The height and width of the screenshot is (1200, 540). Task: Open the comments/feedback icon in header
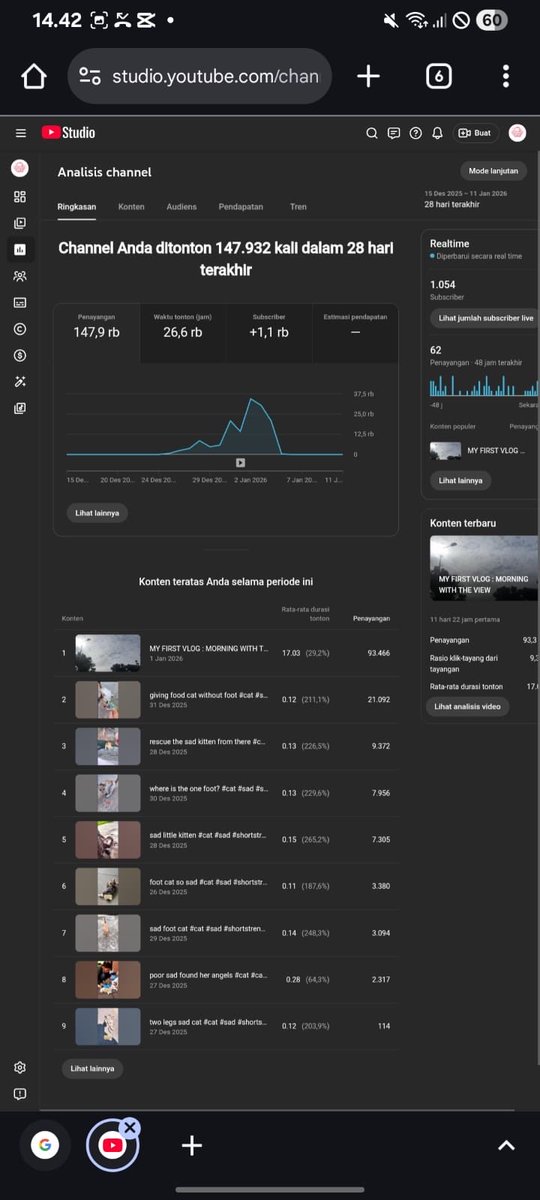coord(394,133)
